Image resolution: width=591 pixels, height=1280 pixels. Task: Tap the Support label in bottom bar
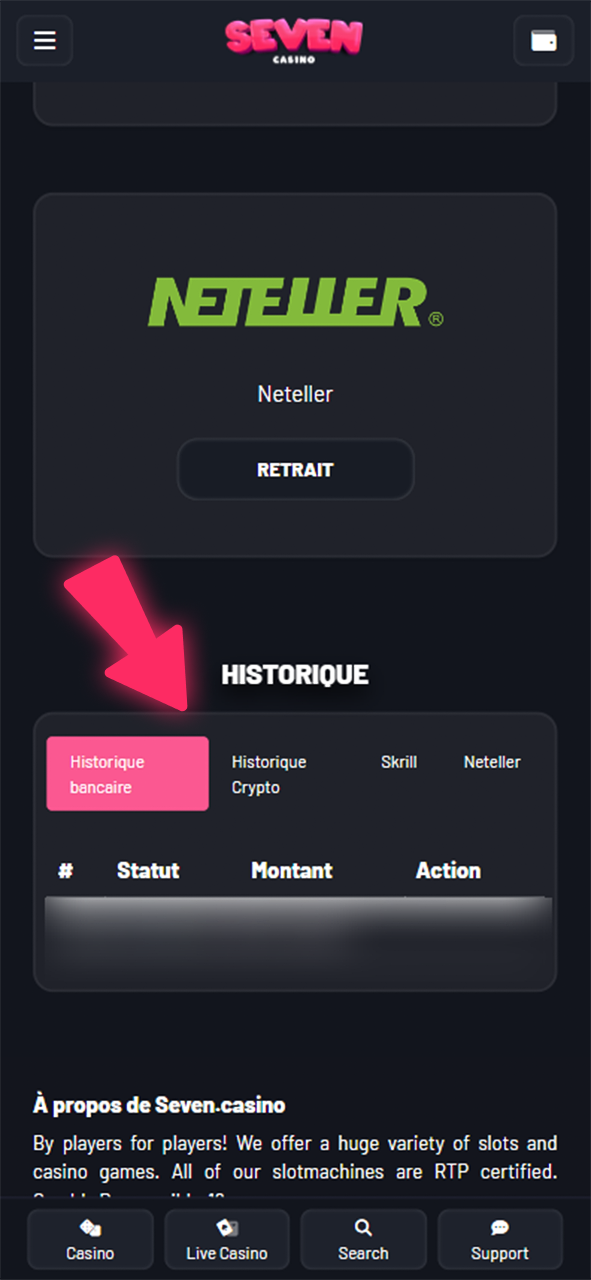[x=499, y=1253]
